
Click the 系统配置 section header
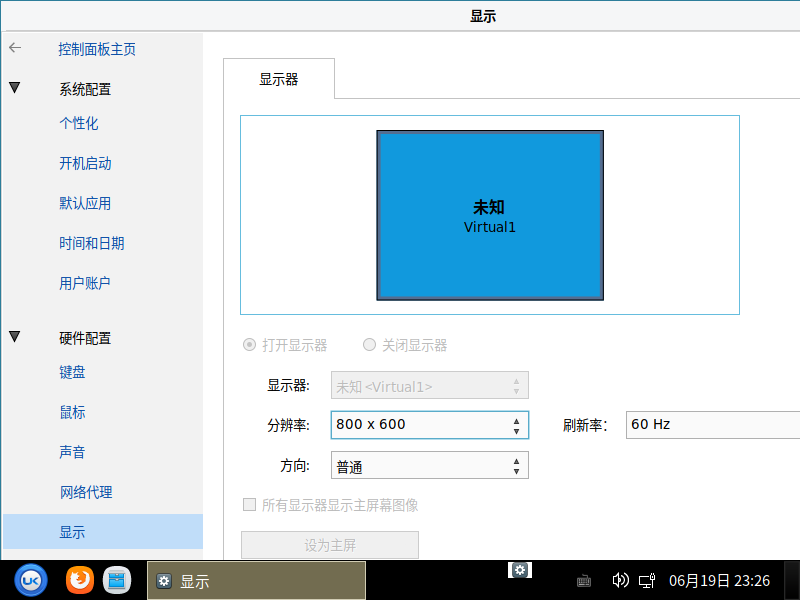[x=85, y=89]
